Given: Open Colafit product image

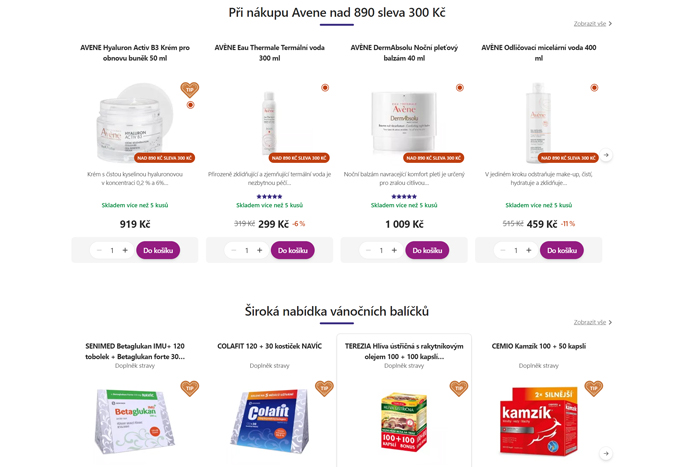Looking at the screenshot, I should pos(270,421).
